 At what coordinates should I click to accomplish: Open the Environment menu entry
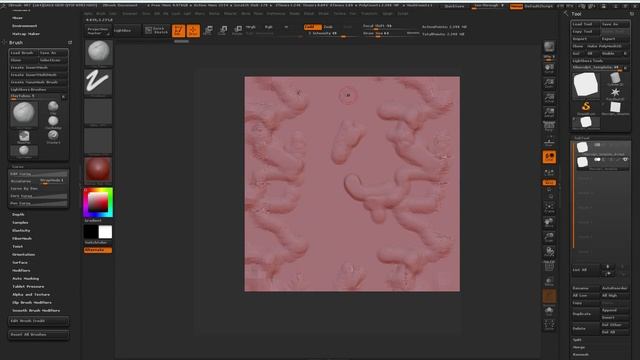point(24,26)
